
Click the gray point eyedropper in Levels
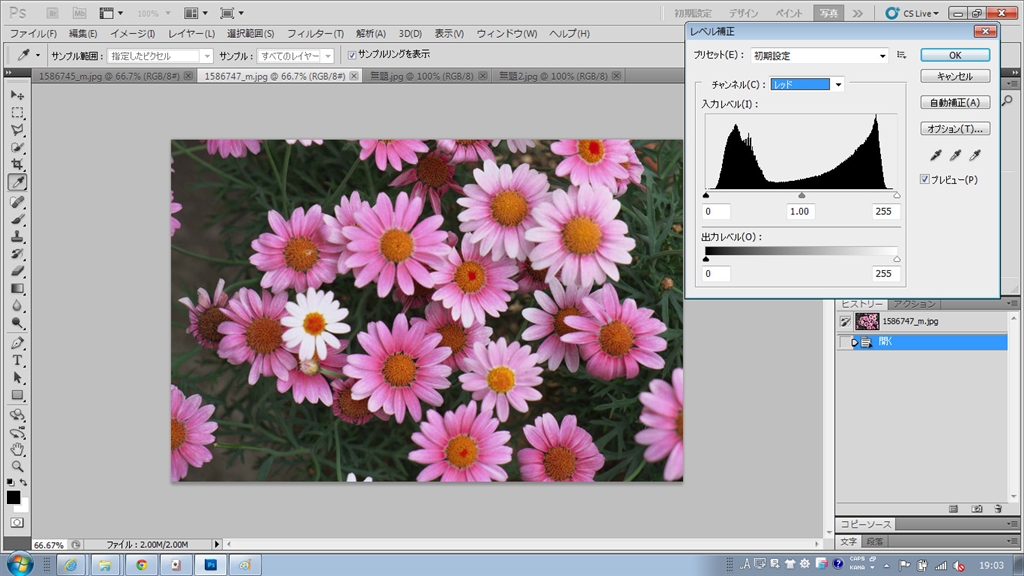click(956, 155)
